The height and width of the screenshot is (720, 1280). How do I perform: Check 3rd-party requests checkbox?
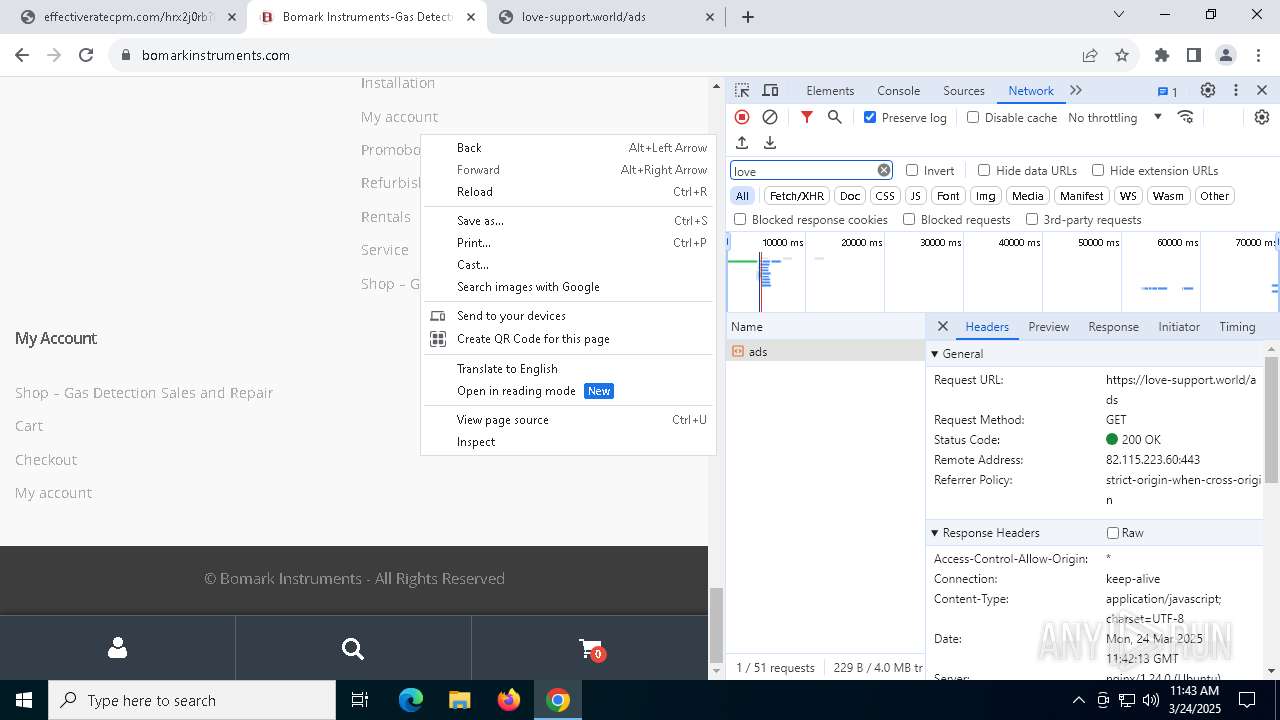pyautogui.click(x=1032, y=219)
